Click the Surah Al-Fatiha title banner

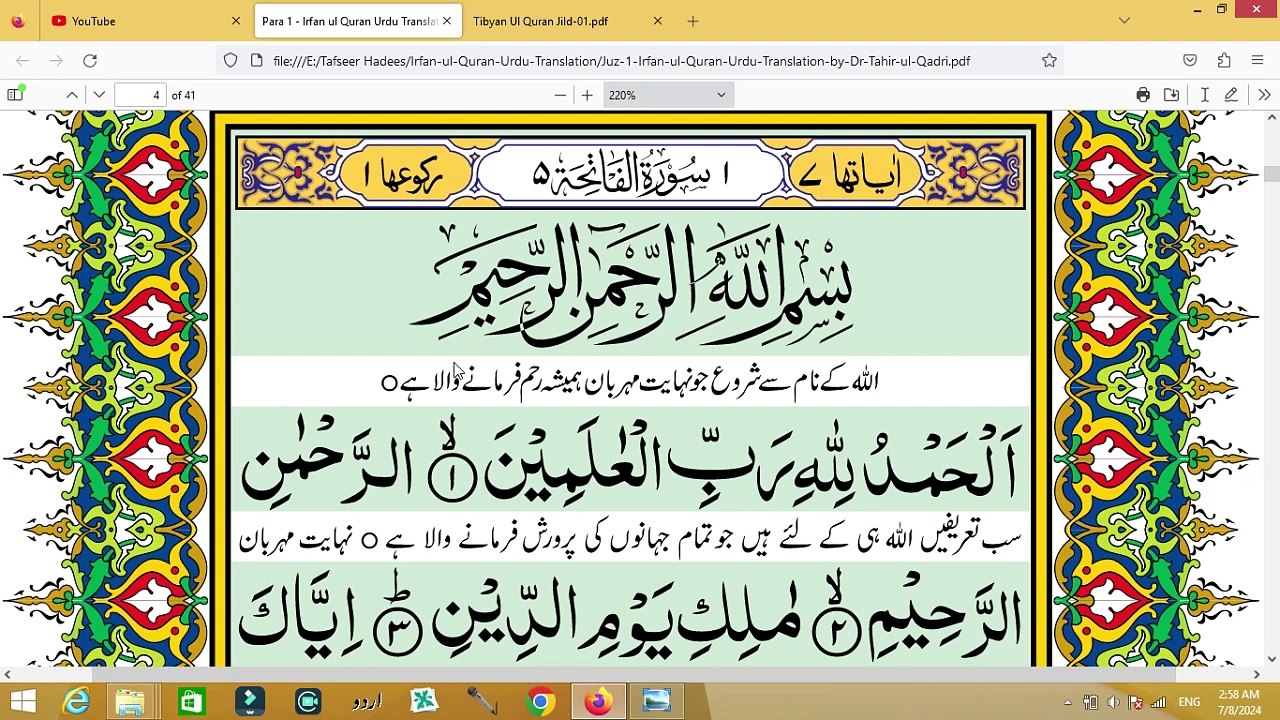click(x=630, y=174)
